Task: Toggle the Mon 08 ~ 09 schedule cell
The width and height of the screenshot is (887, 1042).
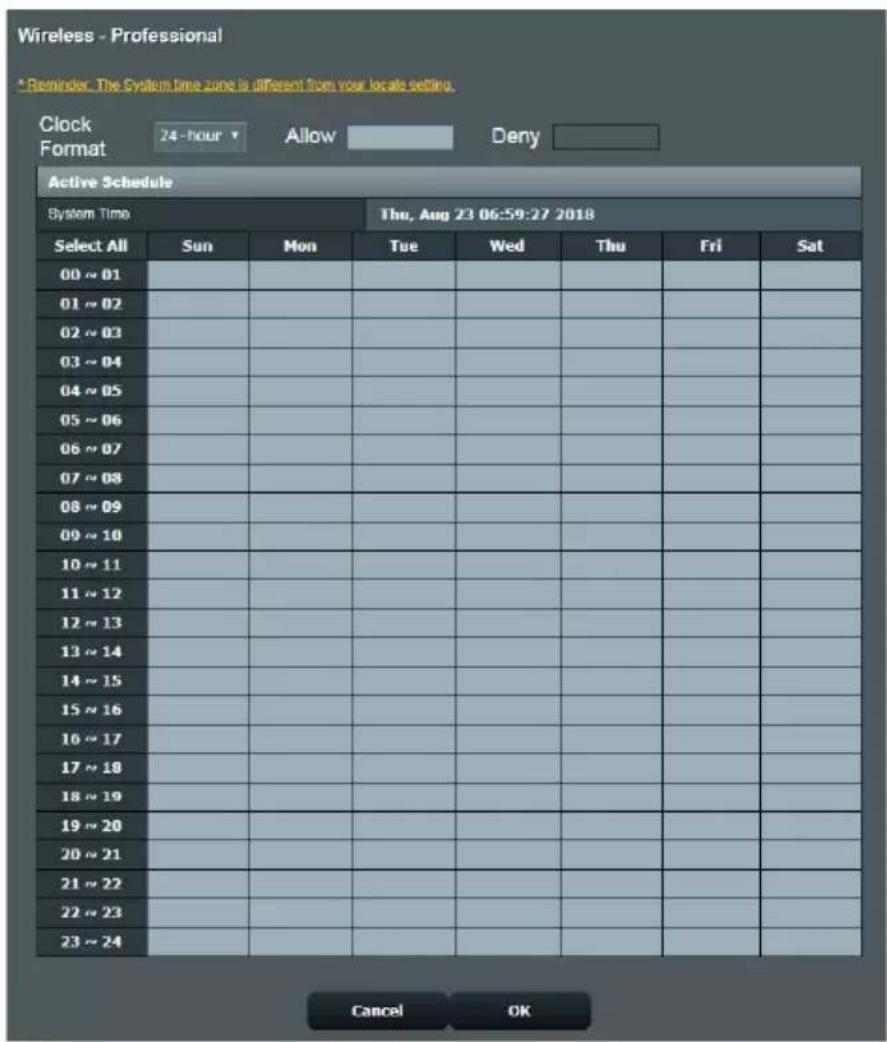Action: coord(300,507)
